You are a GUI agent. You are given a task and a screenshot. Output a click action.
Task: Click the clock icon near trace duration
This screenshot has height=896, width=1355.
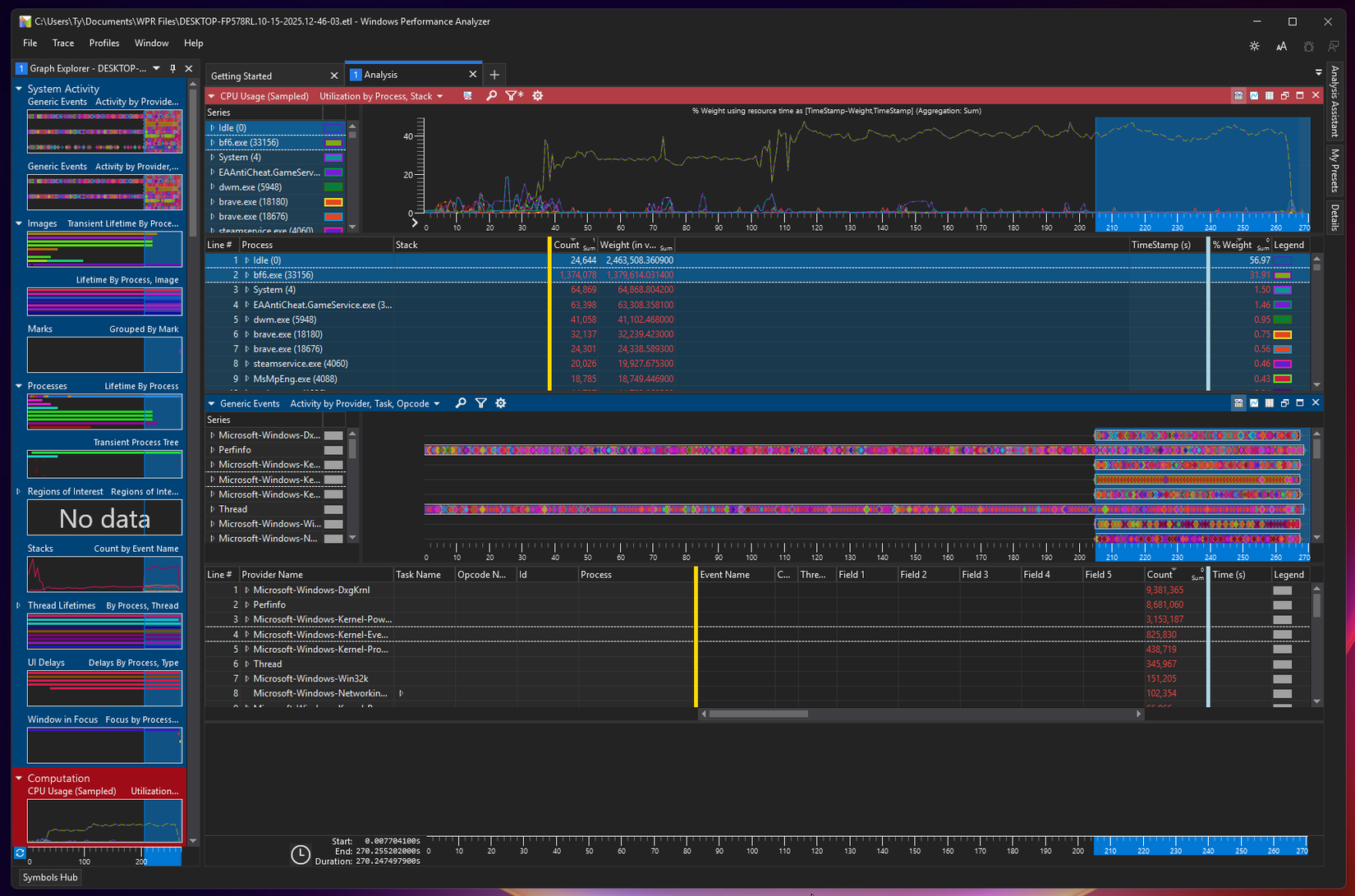tap(301, 854)
